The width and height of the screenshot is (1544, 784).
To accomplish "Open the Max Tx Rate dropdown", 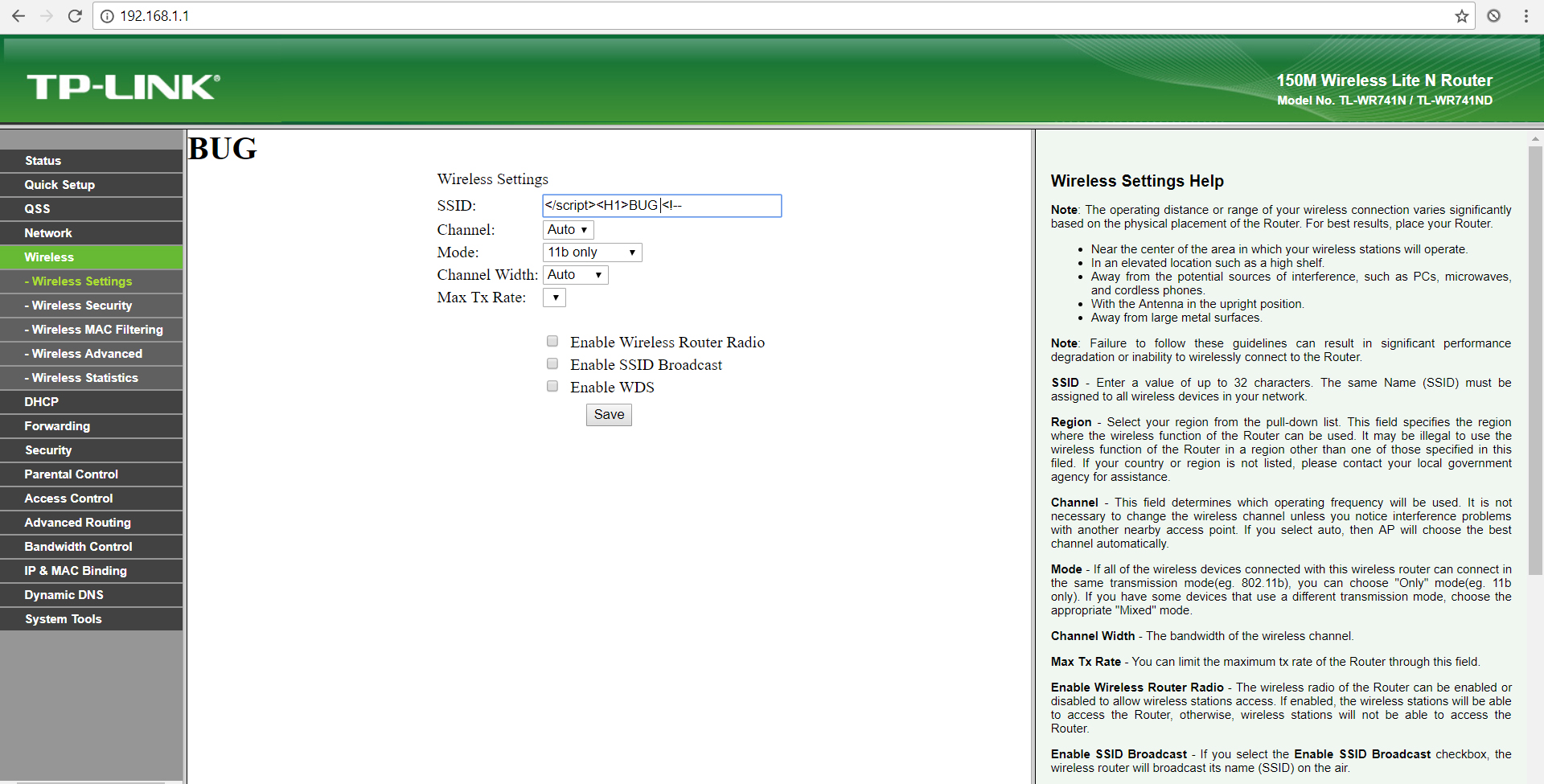I will (x=555, y=298).
